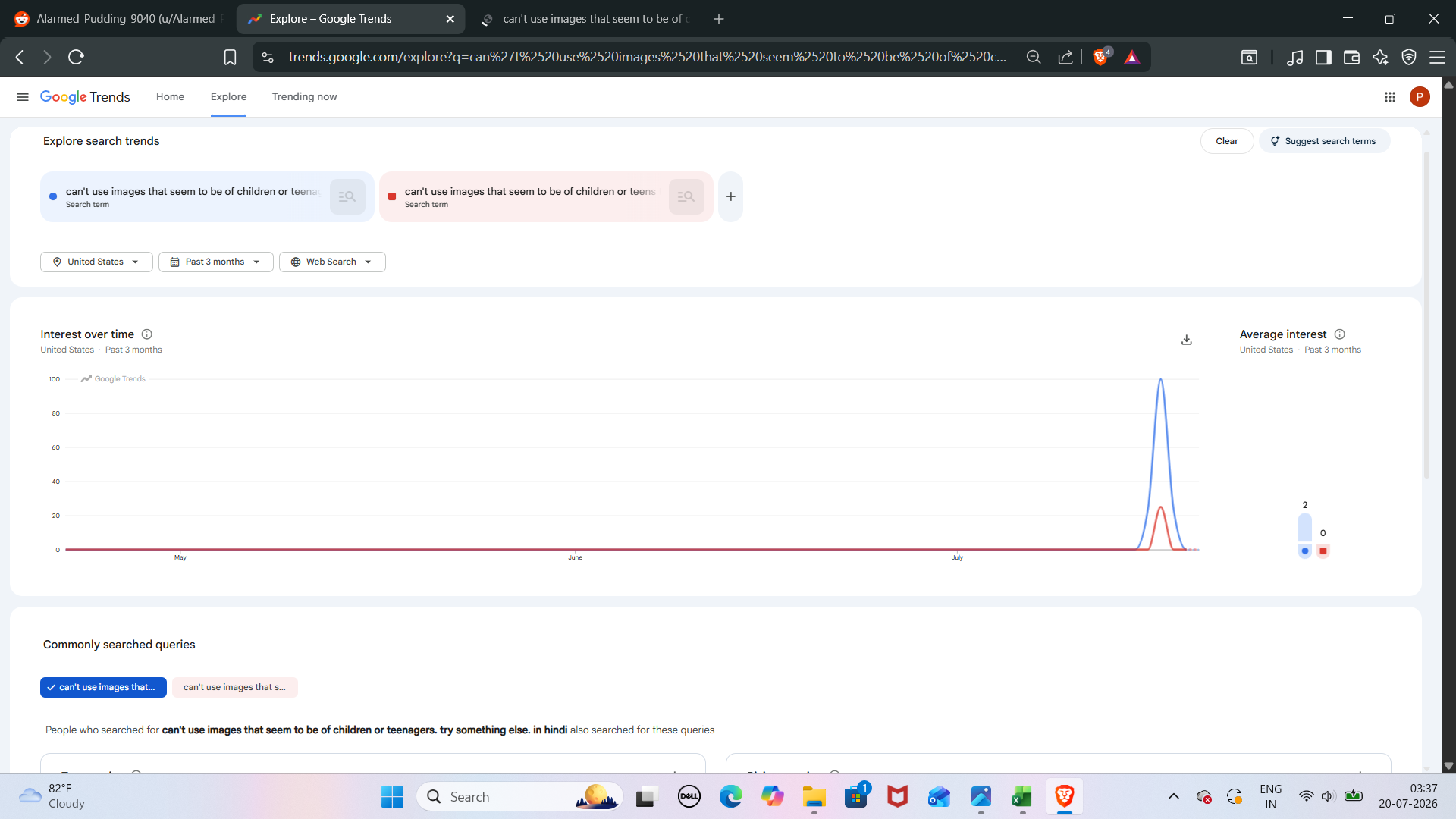Open a new browser tab
The width and height of the screenshot is (1456, 819).
[719, 19]
